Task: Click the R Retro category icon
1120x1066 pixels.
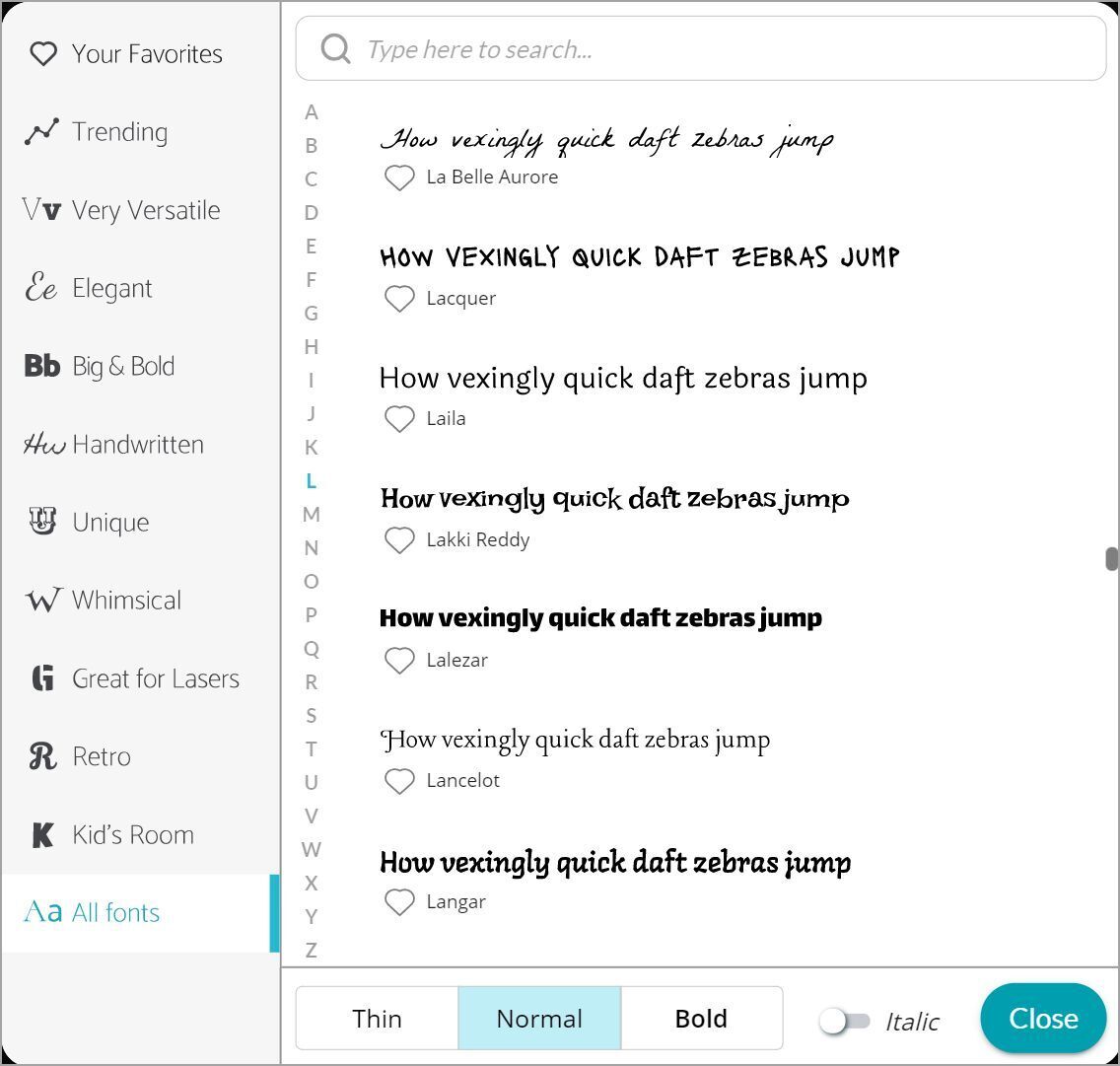Action: [42, 756]
